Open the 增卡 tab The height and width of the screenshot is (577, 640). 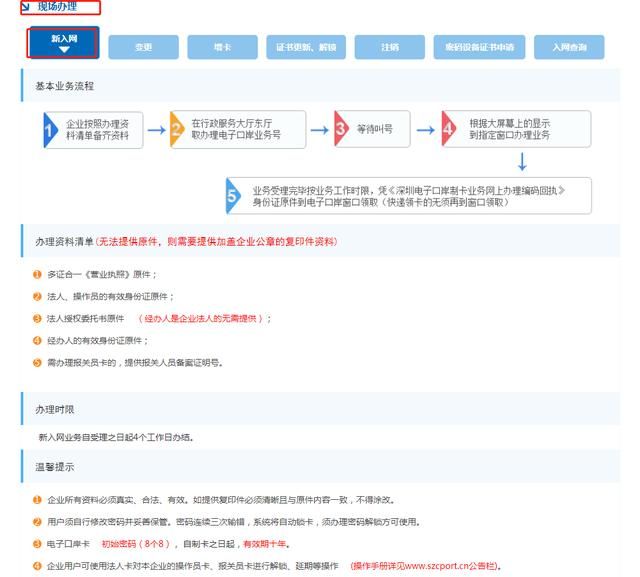click(225, 47)
